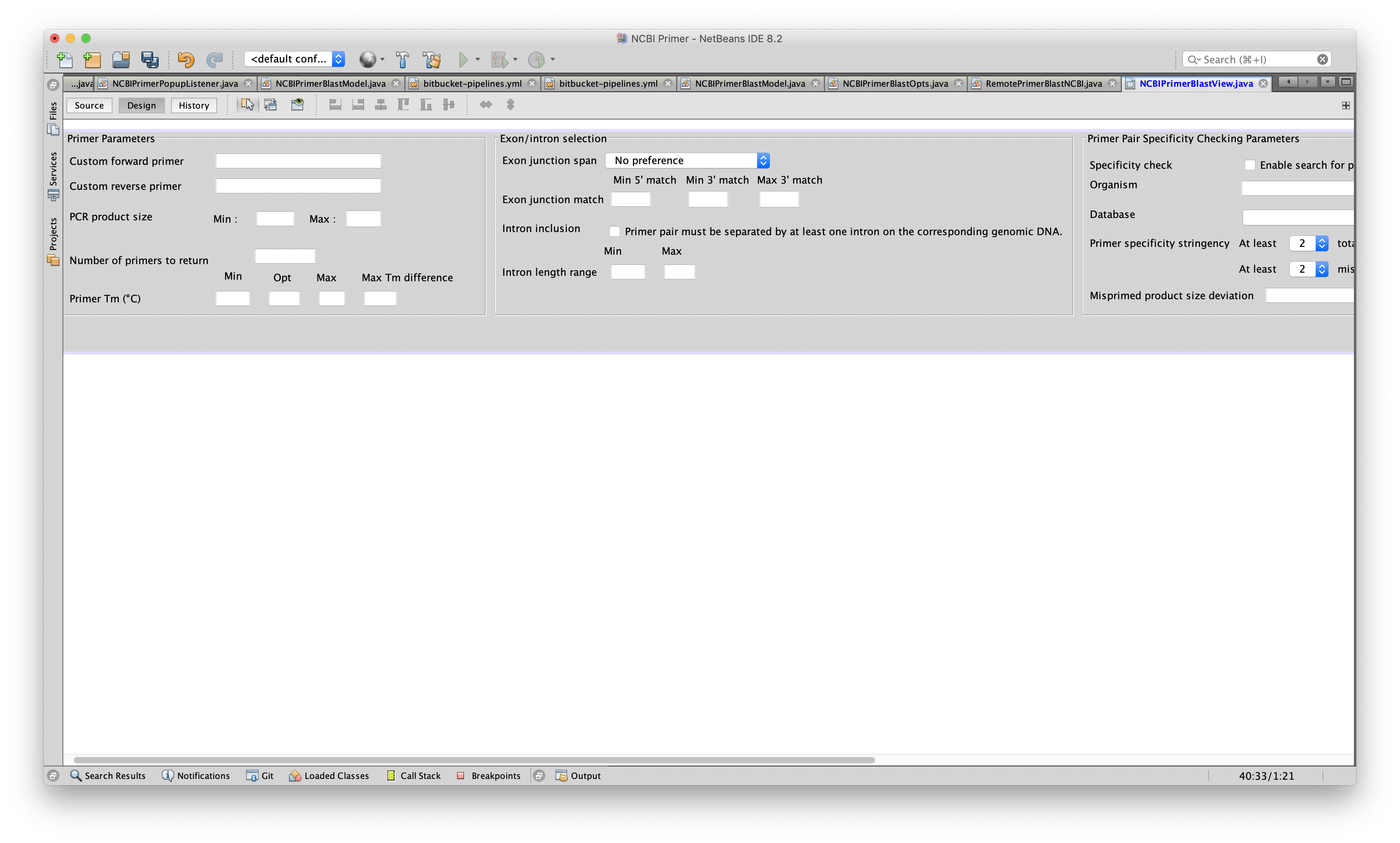This screenshot has height=843, width=1400.
Task: Switch to NCBIPrimerBlastOpts.java tab
Action: [x=895, y=84]
